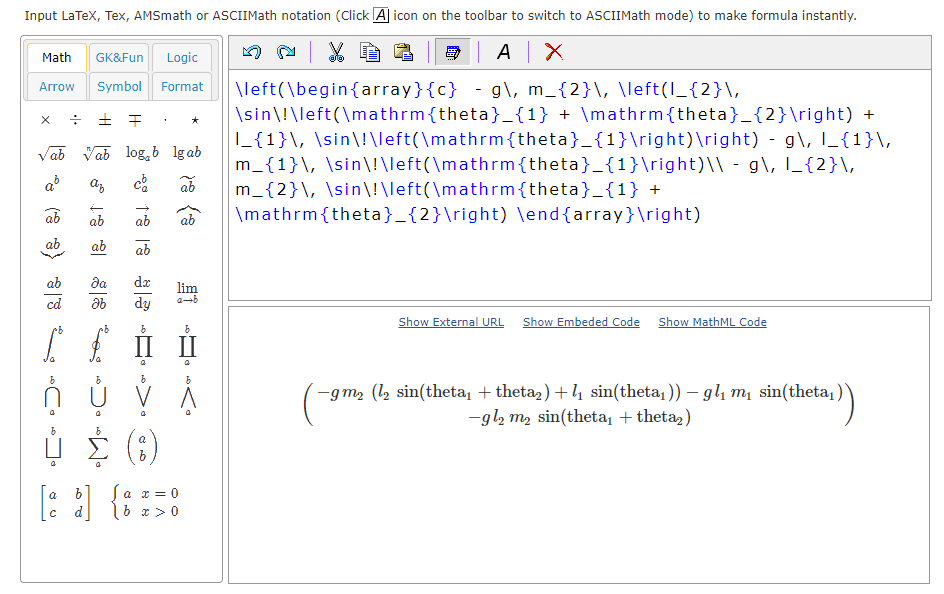Insert widetilde ab template
Screen dimensions: 944x594
[188, 185]
